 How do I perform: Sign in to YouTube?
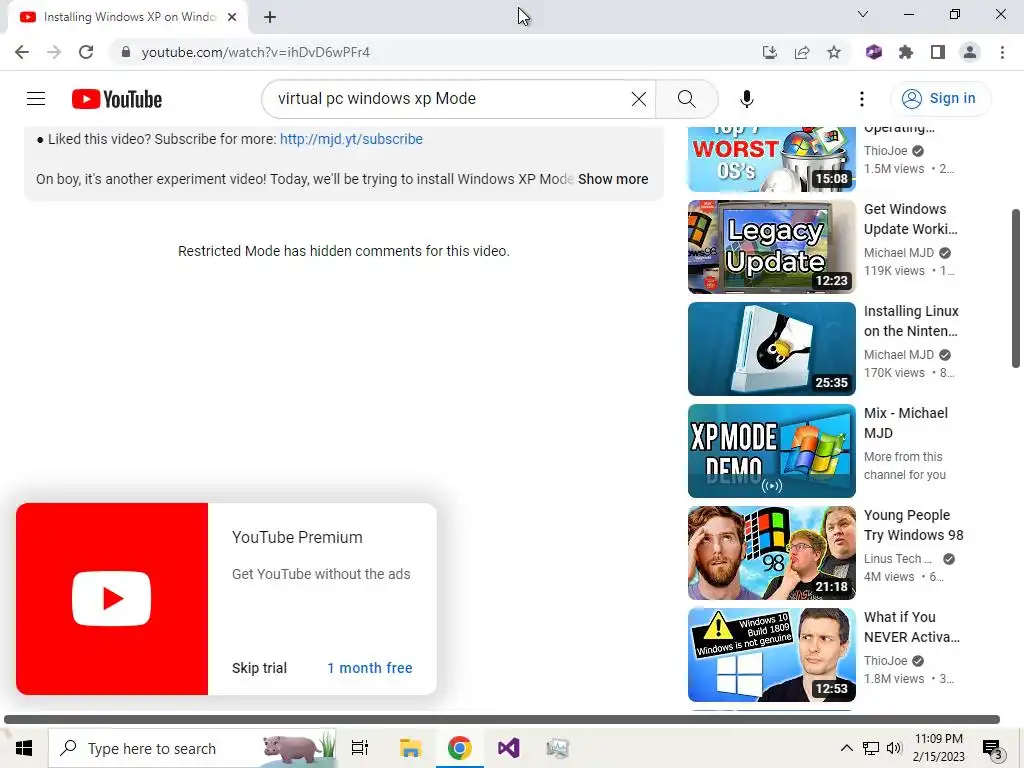coord(939,99)
